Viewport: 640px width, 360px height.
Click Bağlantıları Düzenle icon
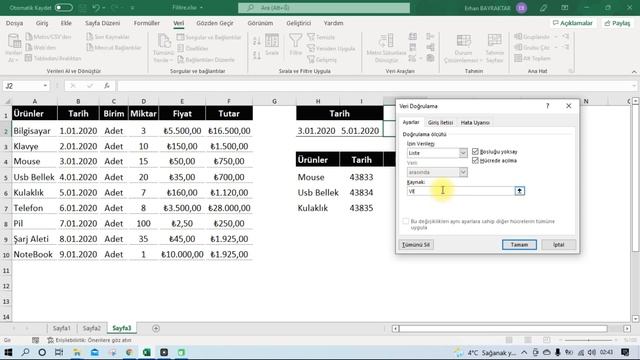coord(180,59)
